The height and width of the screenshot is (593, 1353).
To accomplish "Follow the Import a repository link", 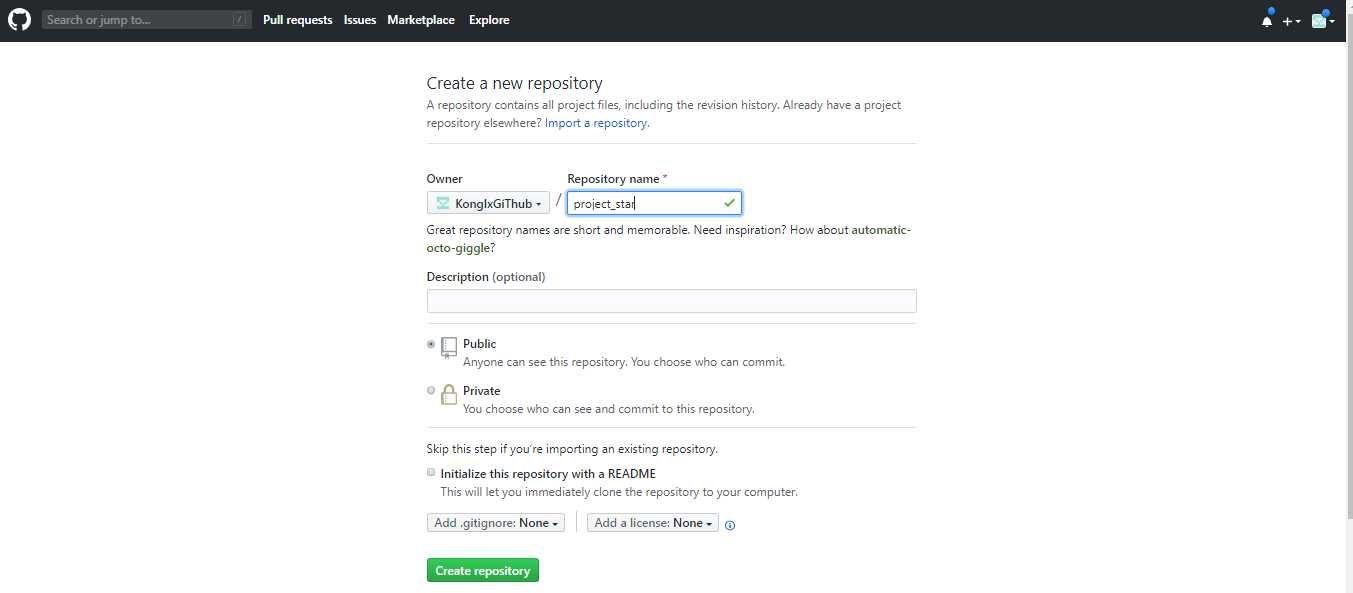I will pos(596,123).
